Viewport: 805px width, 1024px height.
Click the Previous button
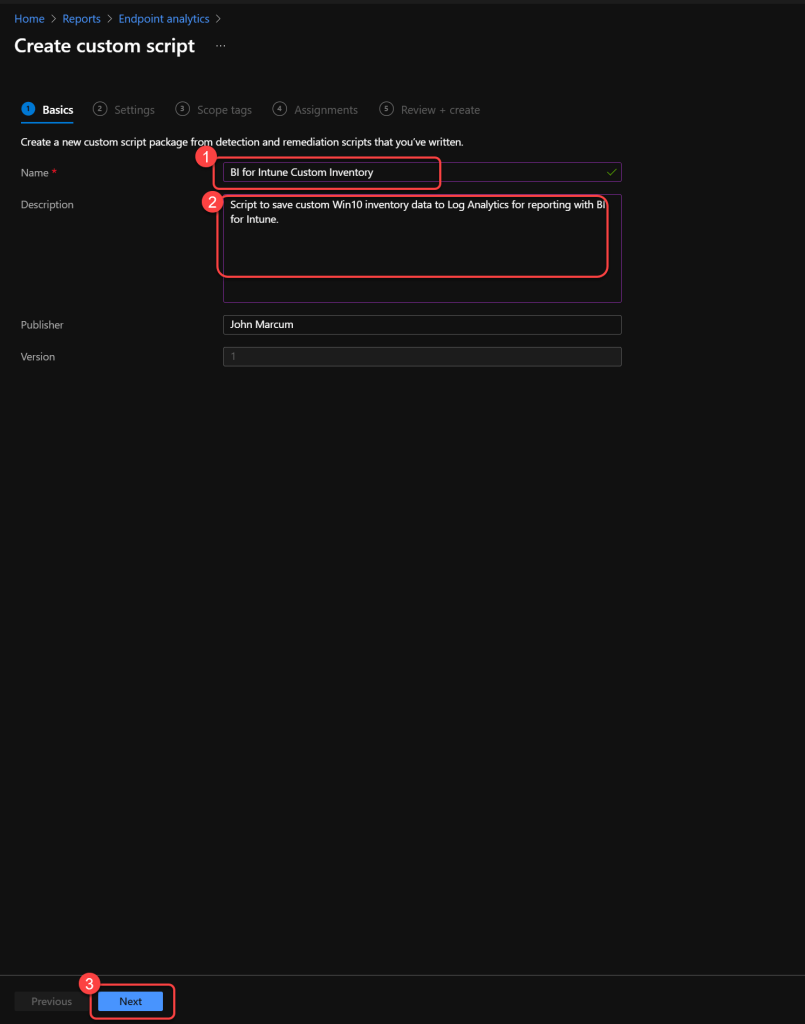(x=51, y=1001)
